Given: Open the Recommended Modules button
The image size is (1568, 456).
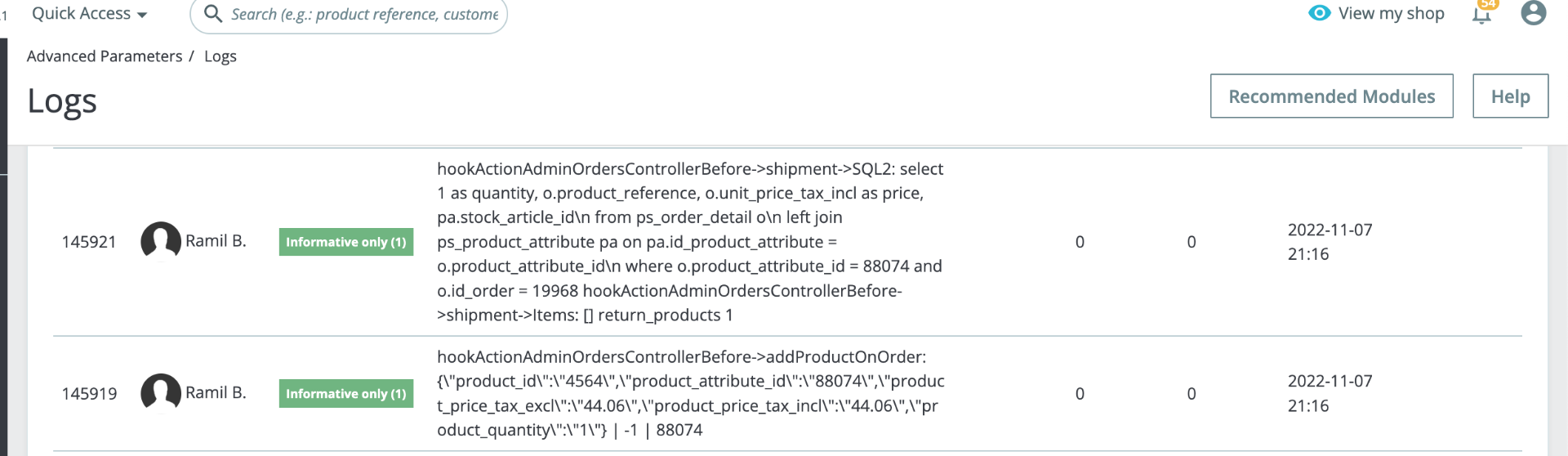Looking at the screenshot, I should [x=1331, y=96].
